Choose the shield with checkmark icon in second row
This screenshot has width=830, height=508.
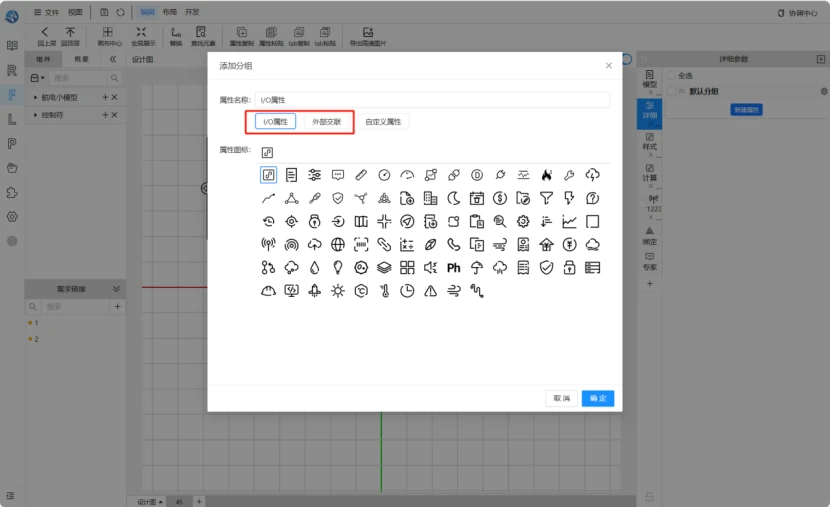point(338,198)
